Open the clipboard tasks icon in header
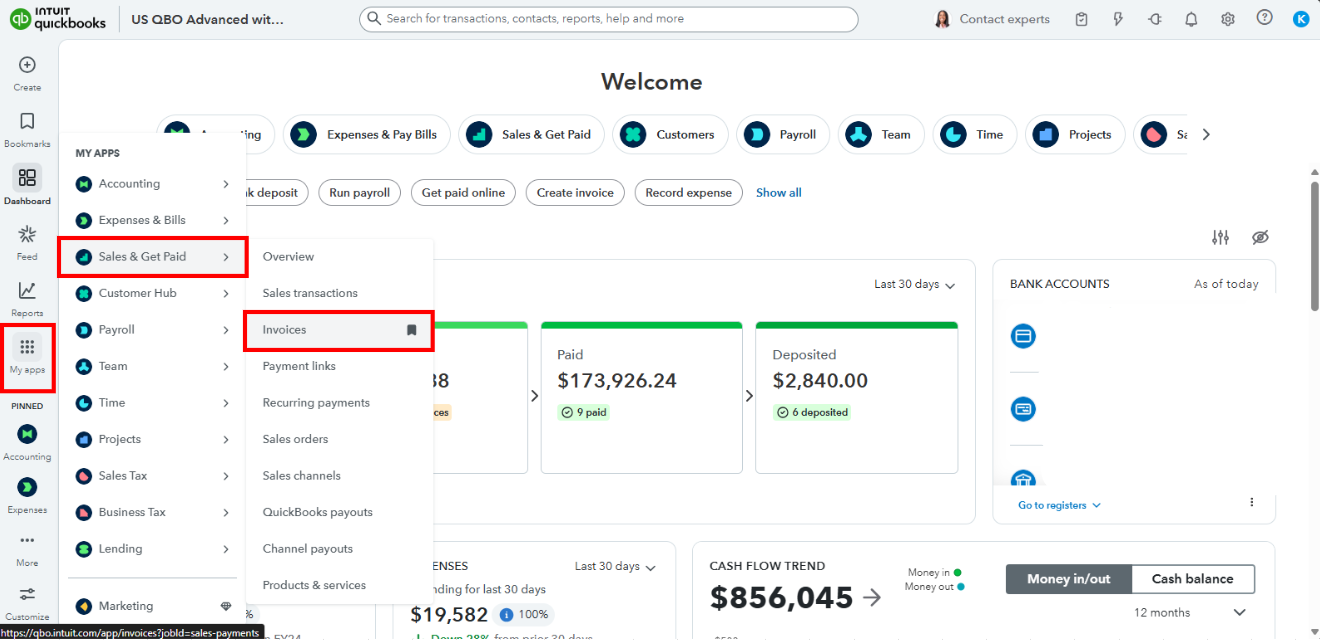1320x640 pixels. (x=1081, y=19)
